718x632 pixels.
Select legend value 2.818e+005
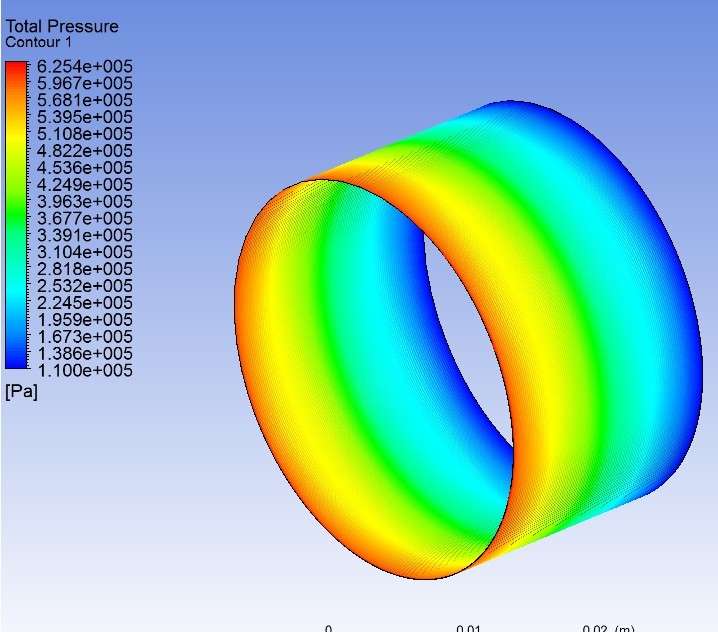click(x=85, y=269)
